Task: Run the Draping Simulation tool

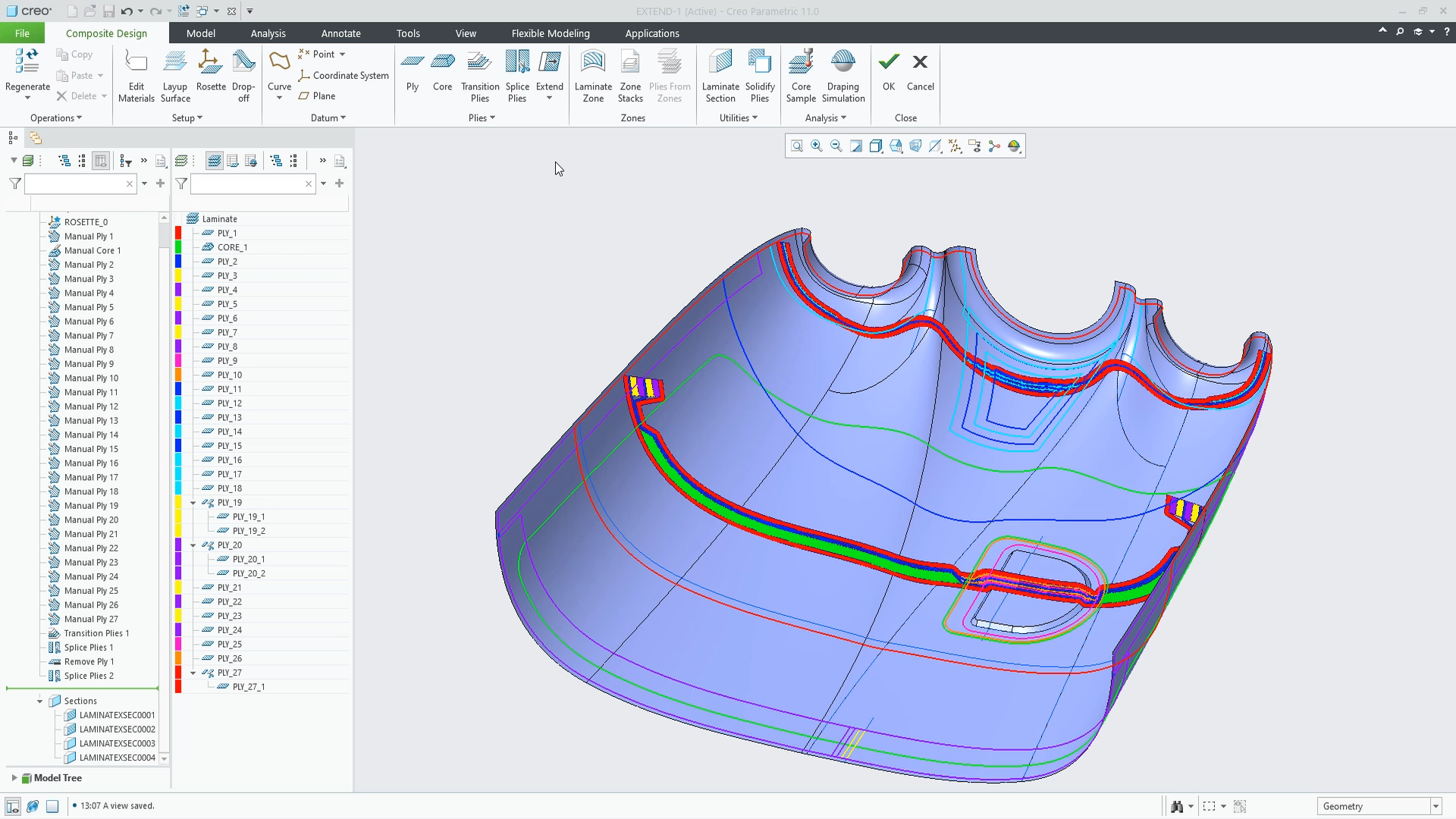Action: pos(843,76)
